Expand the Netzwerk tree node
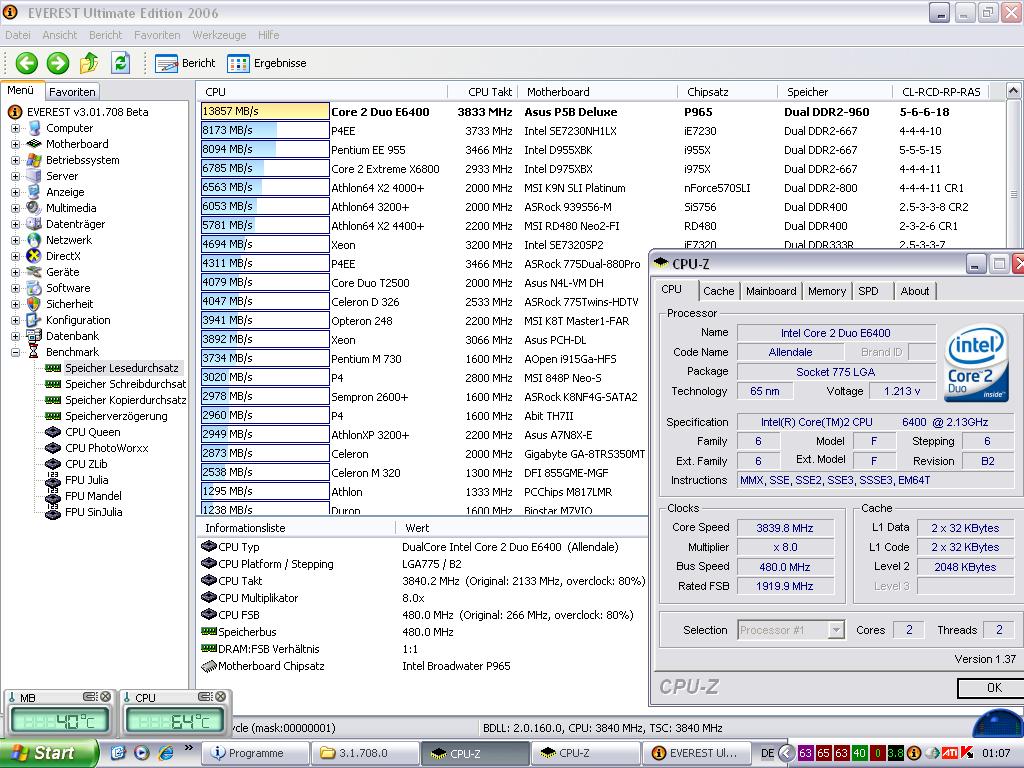Screen dimensions: 1024x768 point(15,240)
